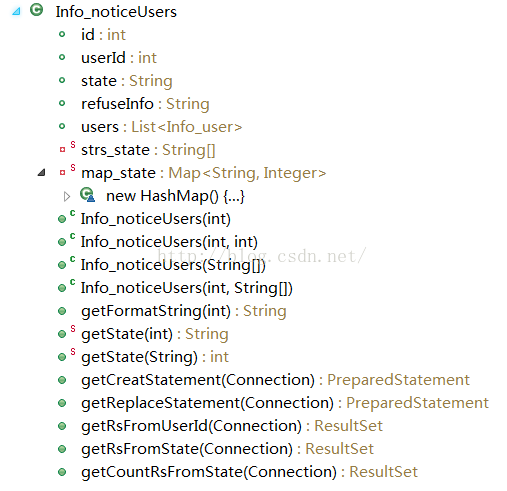Expand the new HashMap() {...} node
The width and height of the screenshot is (507, 491).
(x=67, y=196)
